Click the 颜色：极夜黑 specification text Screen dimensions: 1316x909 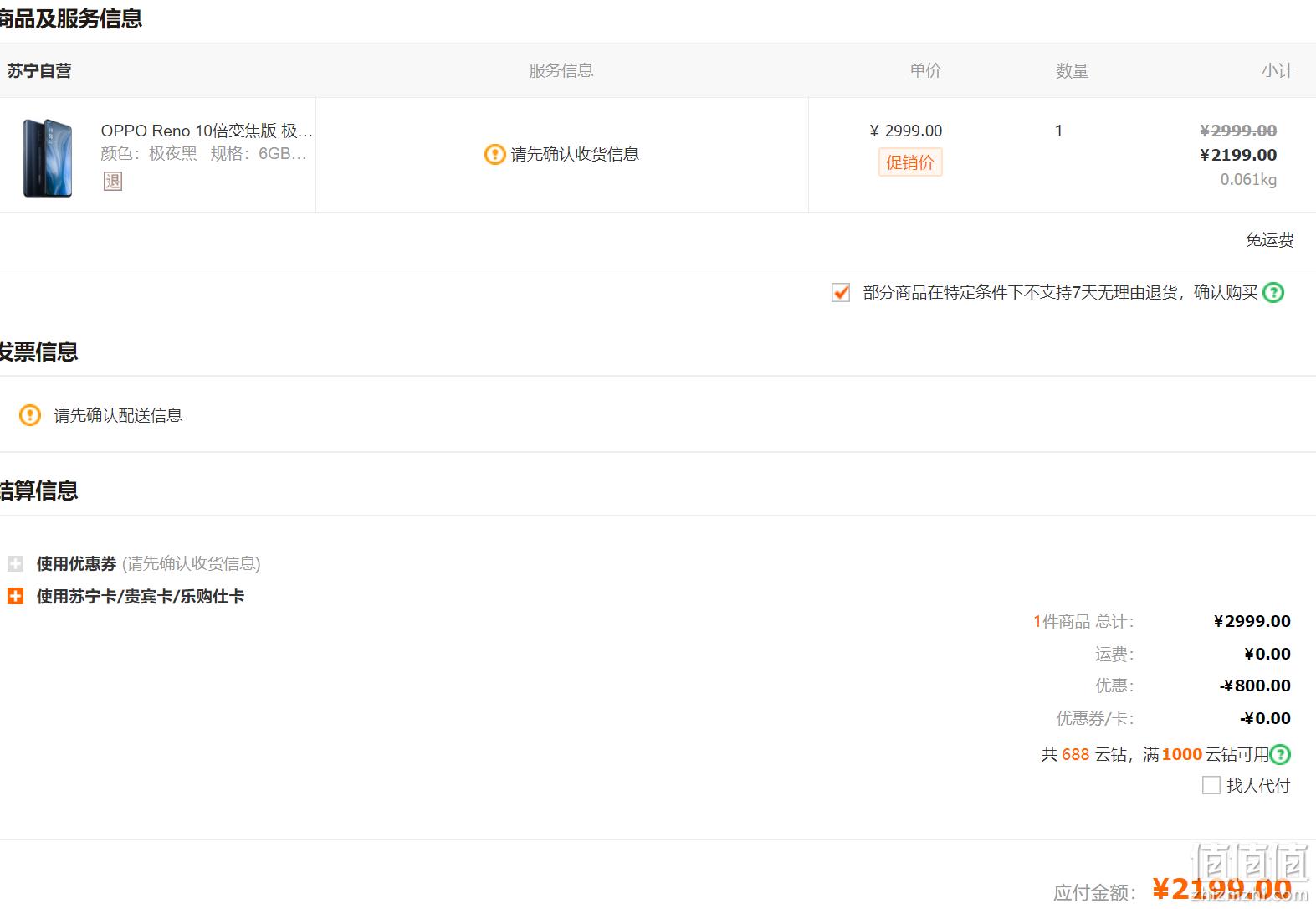click(x=149, y=154)
